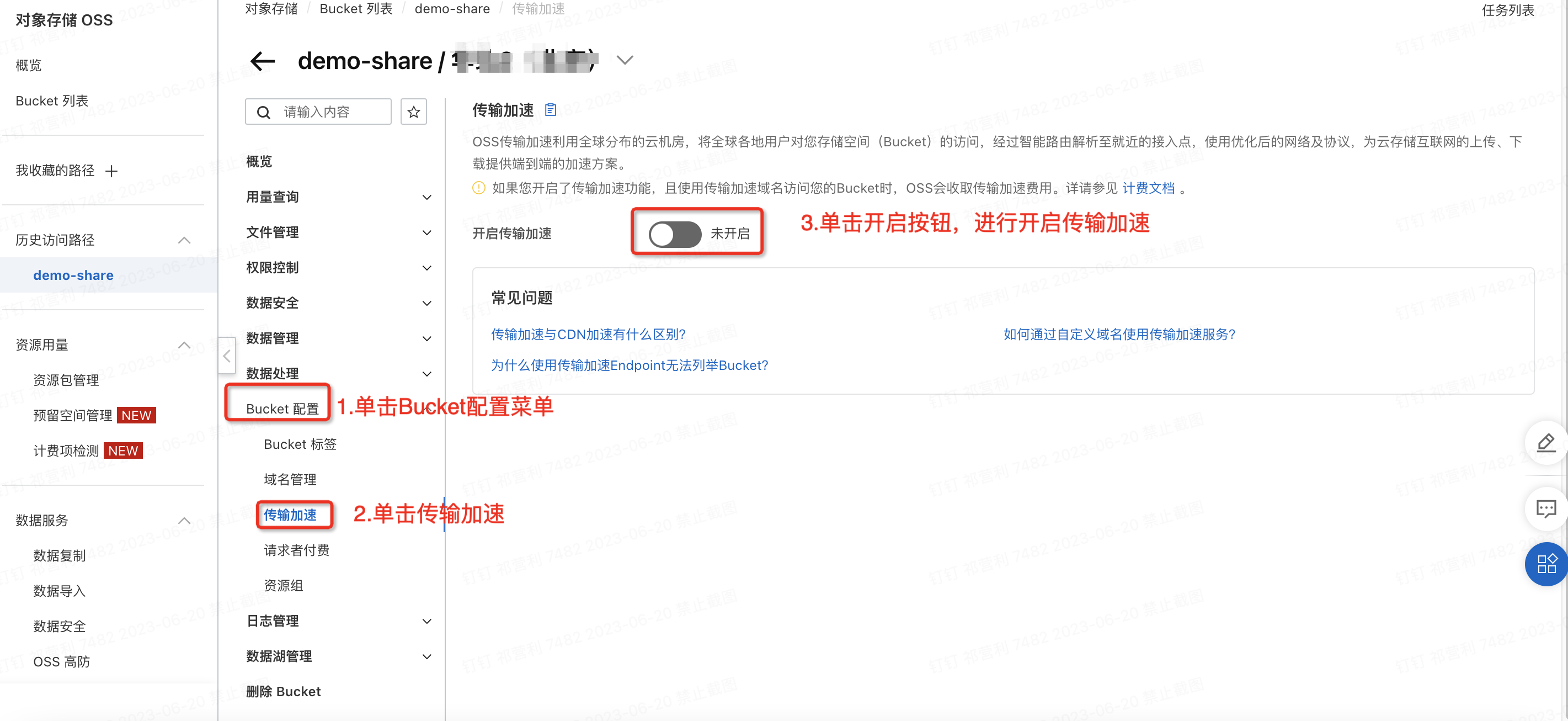1568x721 pixels.
Task: Click the back arrow beside demo-share title
Action: tap(263, 61)
